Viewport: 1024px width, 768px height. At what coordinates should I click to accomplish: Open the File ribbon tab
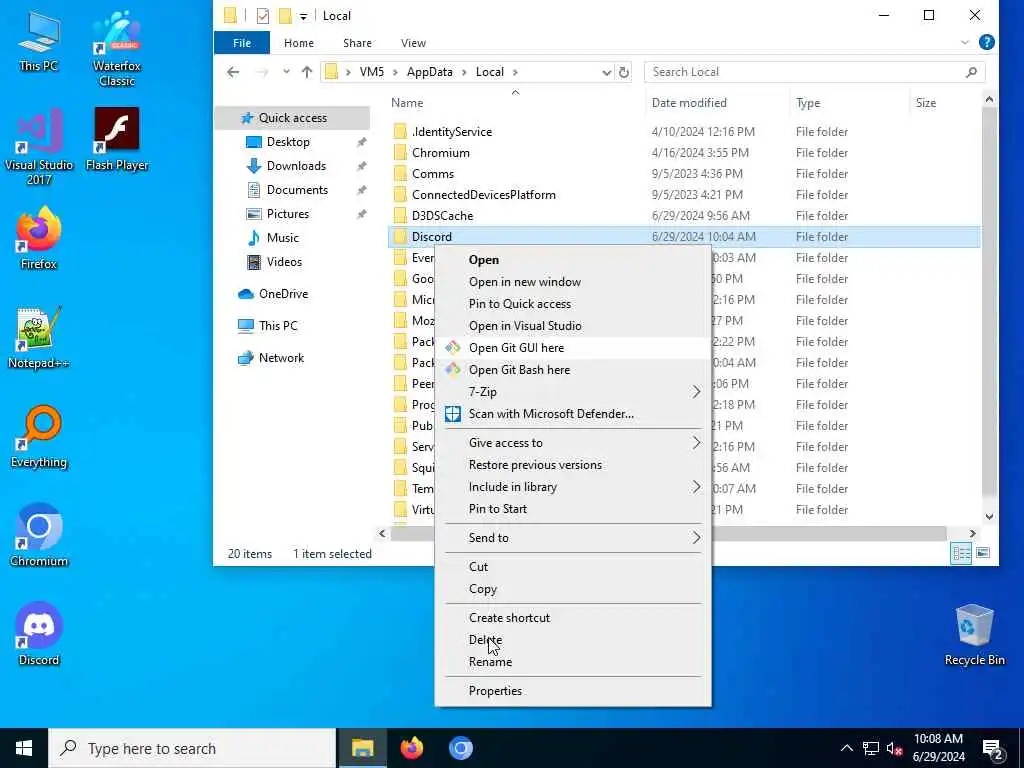pos(242,42)
